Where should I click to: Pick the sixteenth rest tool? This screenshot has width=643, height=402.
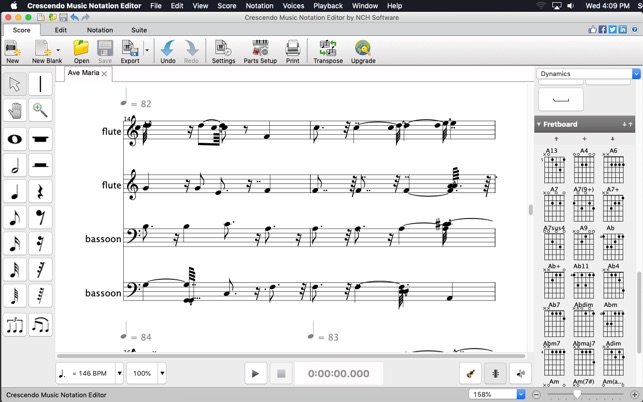40,244
